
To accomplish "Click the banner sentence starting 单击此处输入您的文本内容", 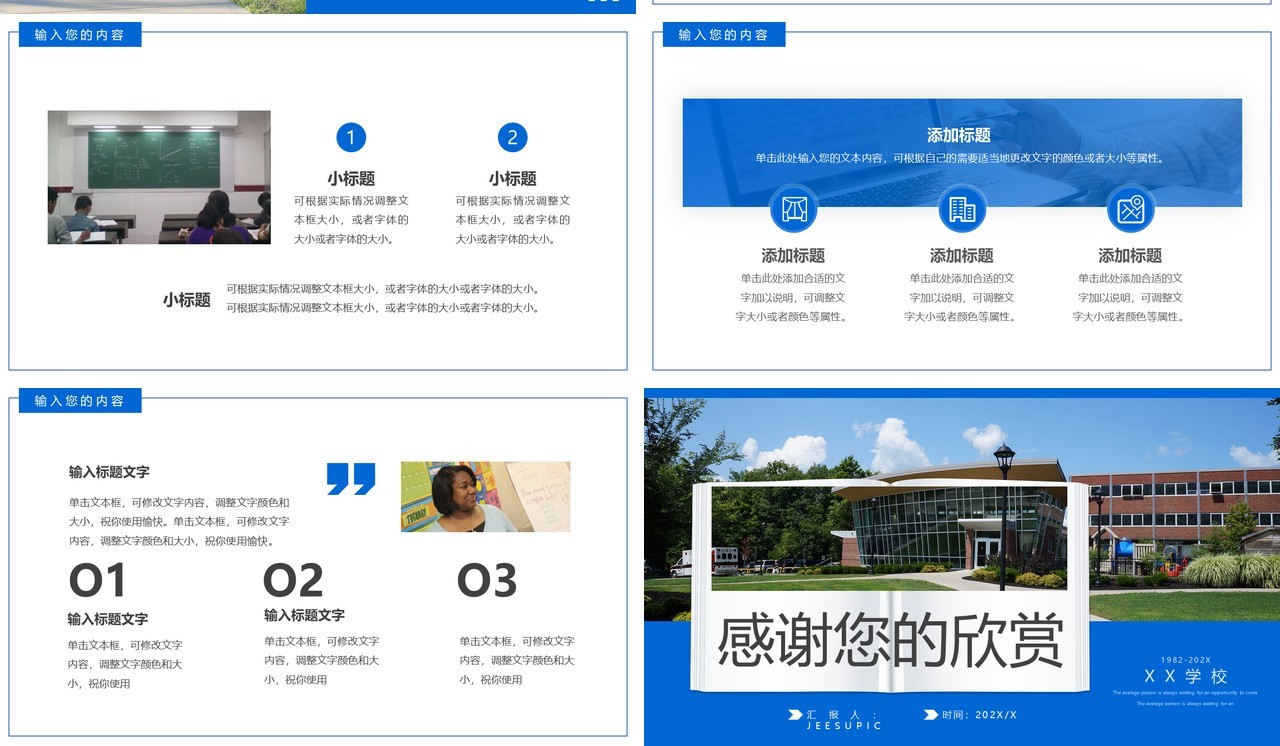I will tap(960, 158).
